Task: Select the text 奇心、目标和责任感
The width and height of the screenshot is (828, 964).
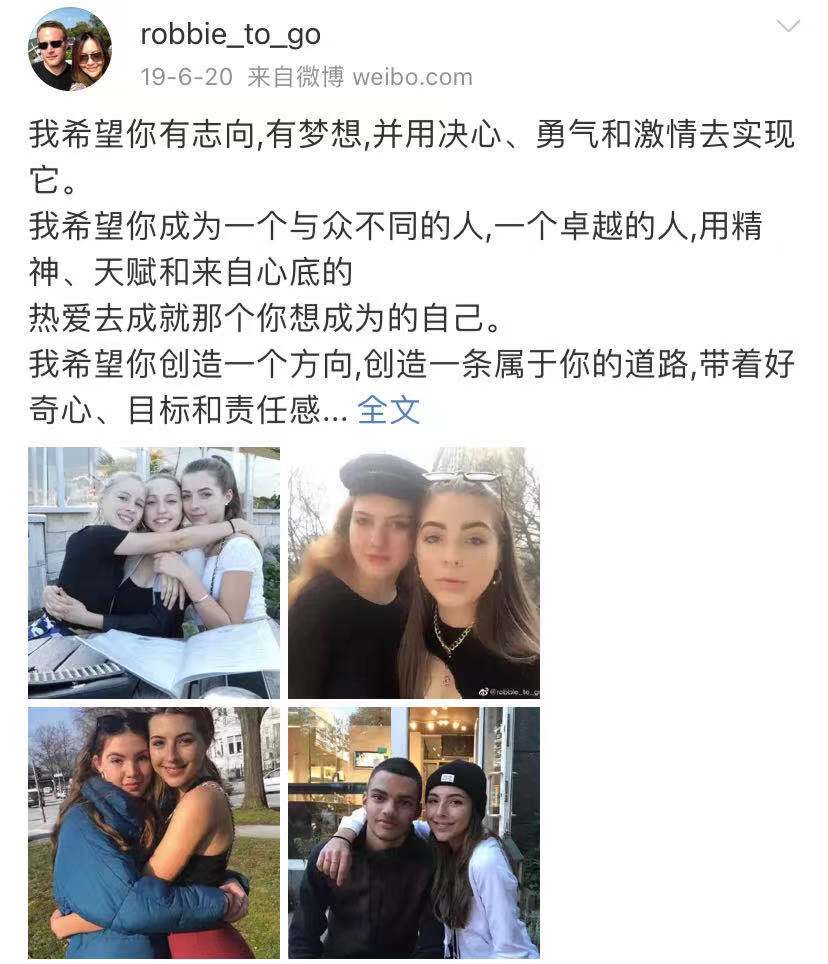Action: point(175,409)
